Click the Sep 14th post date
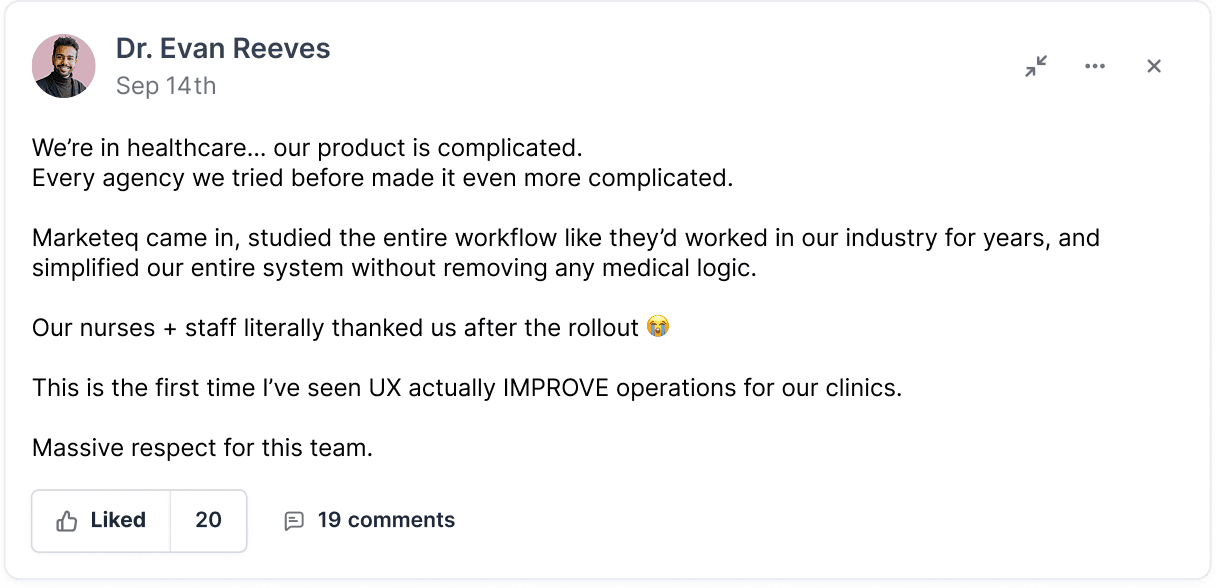The width and height of the screenshot is (1216, 588). [166, 86]
